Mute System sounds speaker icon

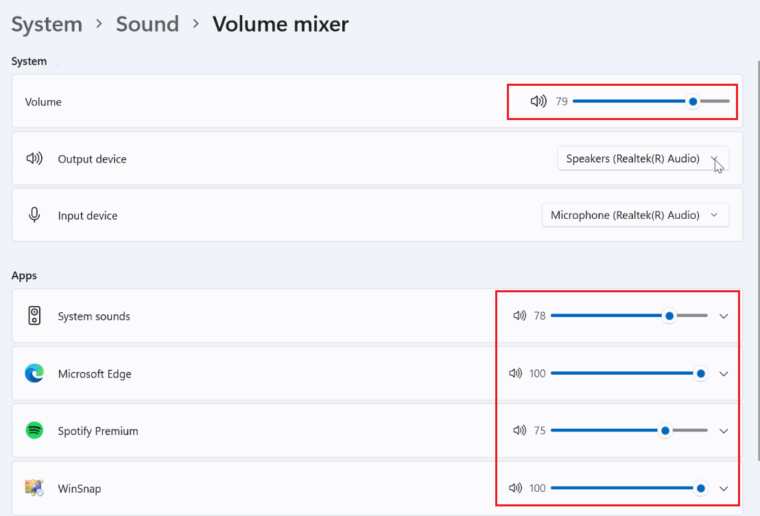[x=520, y=316]
